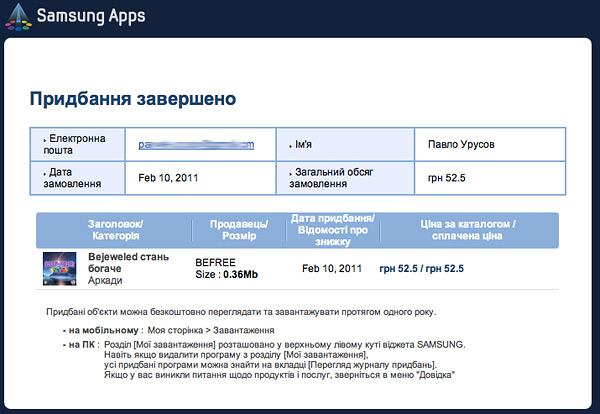600x414 pixels.
Task: Select the 'Придбання завершено' heading
Action: click(133, 99)
